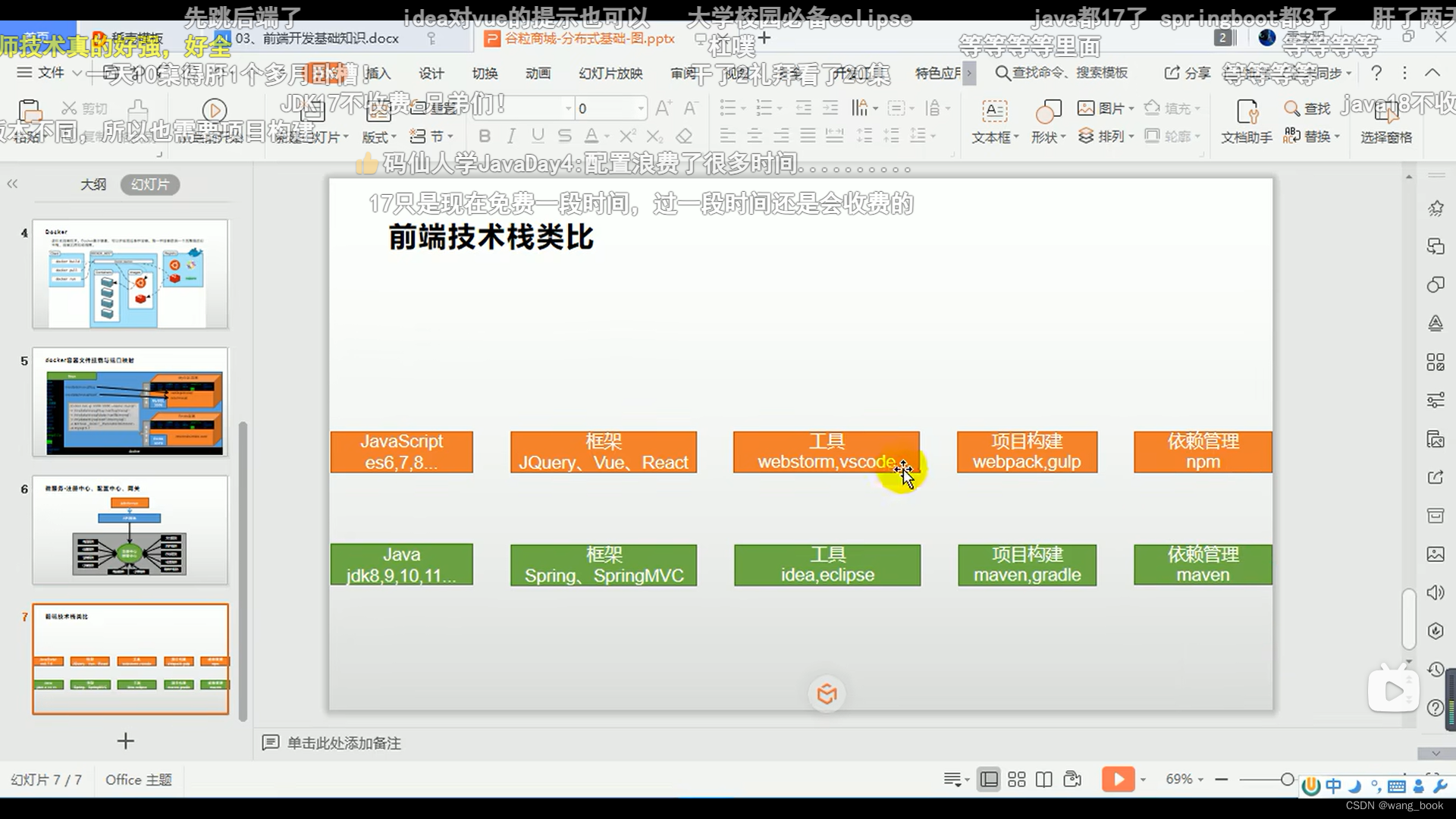Select the 形状 (Shapes) insert tool
Image resolution: width=1456 pixels, height=819 pixels.
pos(1047,121)
